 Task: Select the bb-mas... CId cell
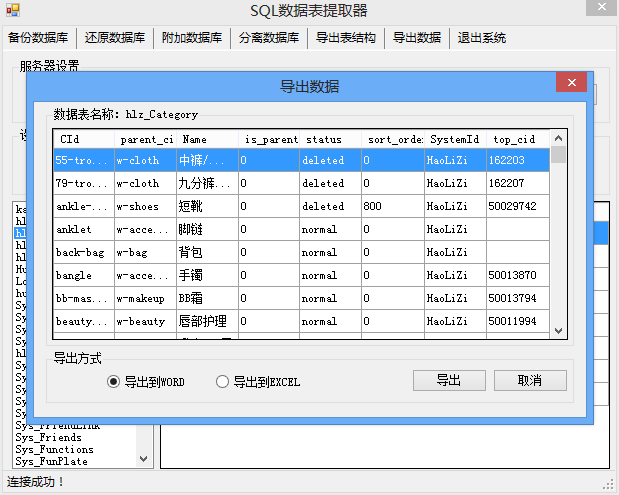(84, 298)
